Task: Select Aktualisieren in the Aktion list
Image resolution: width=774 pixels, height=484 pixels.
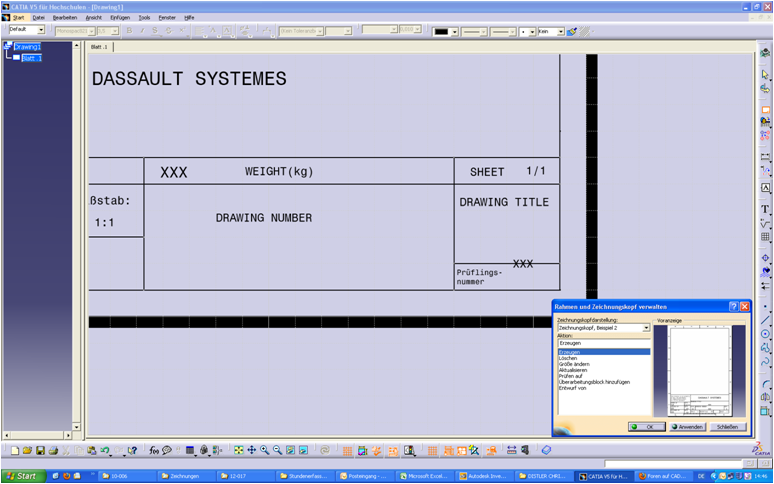Action: [573, 370]
